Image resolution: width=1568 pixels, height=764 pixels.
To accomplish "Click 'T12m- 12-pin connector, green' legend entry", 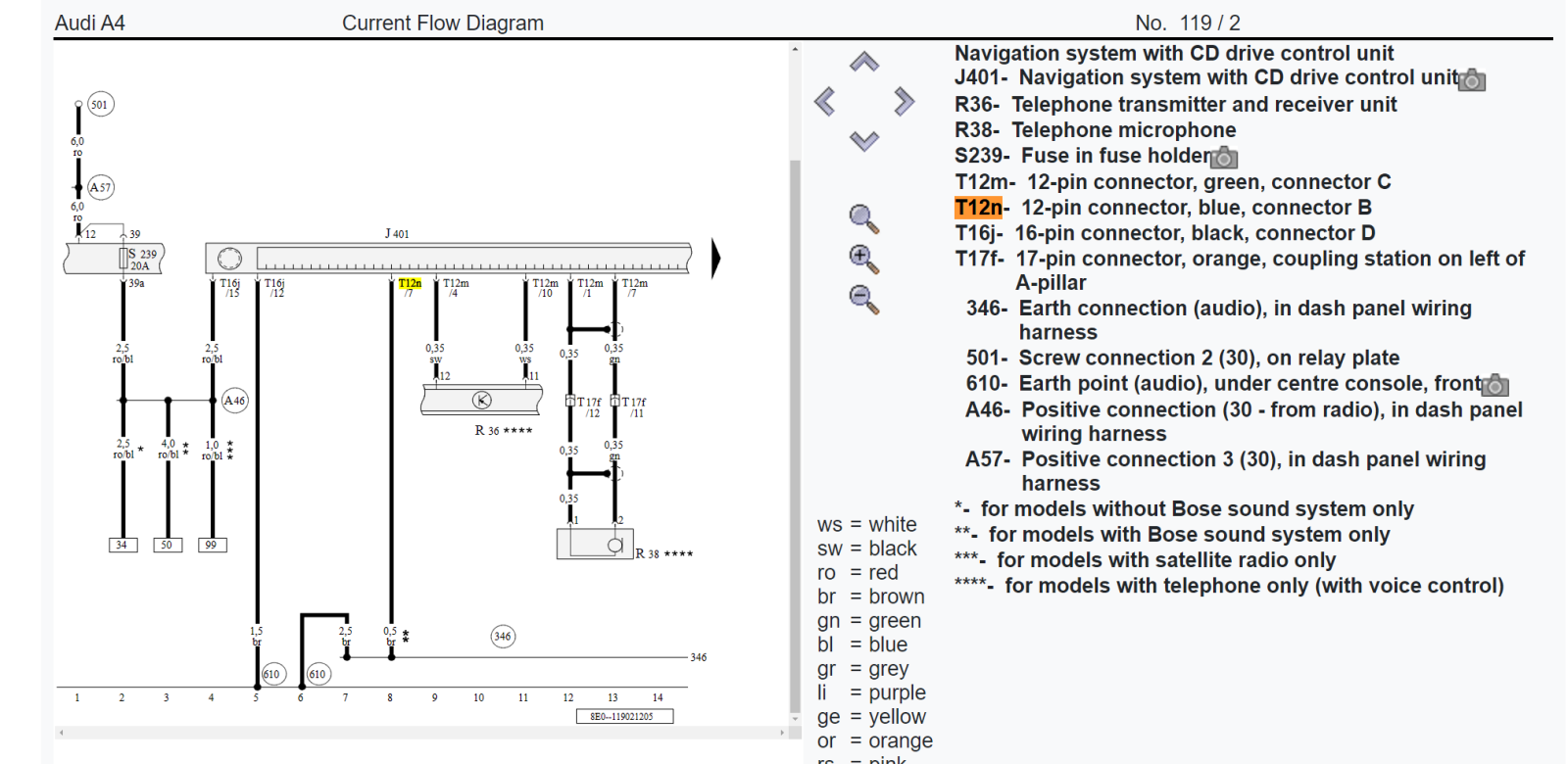I will 1173,182.
